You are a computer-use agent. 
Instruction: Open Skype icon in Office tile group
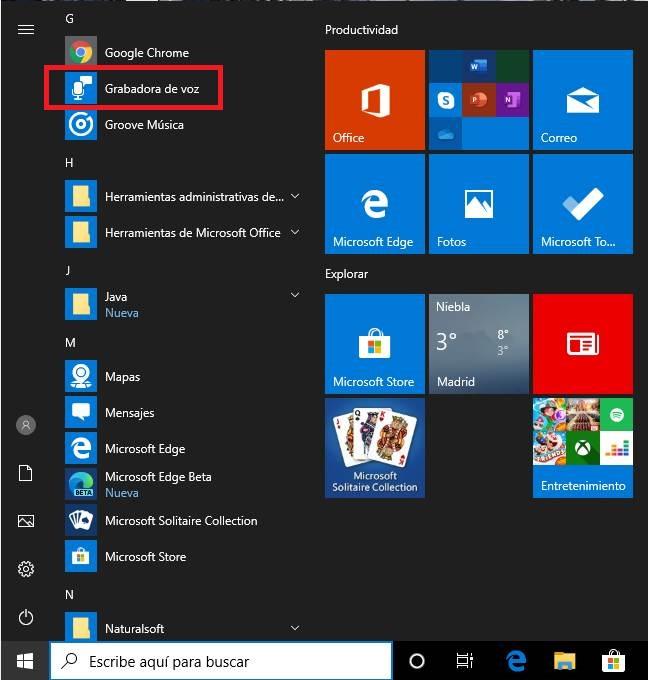[x=445, y=100]
